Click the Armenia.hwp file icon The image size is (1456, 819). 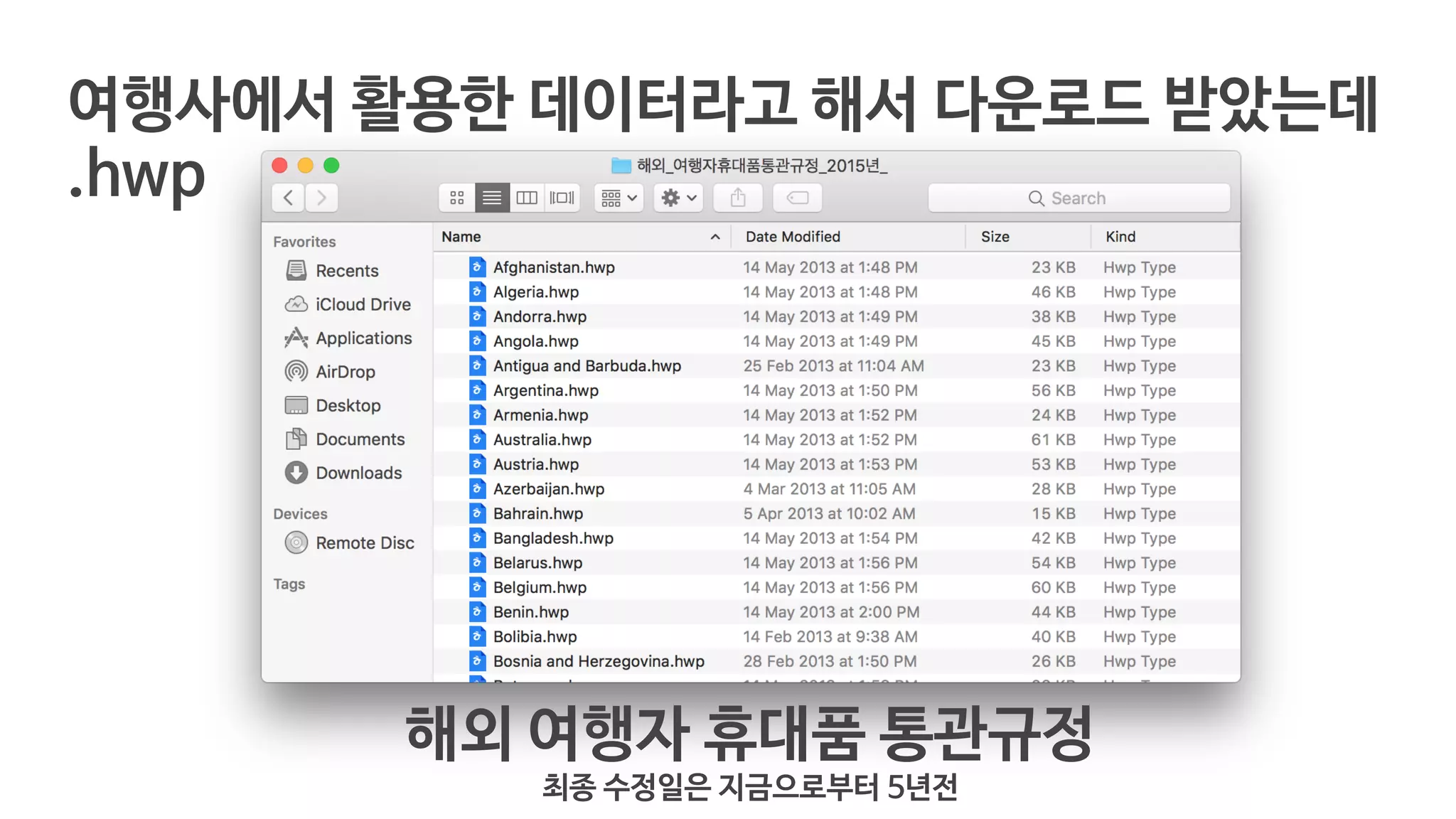pyautogui.click(x=478, y=415)
